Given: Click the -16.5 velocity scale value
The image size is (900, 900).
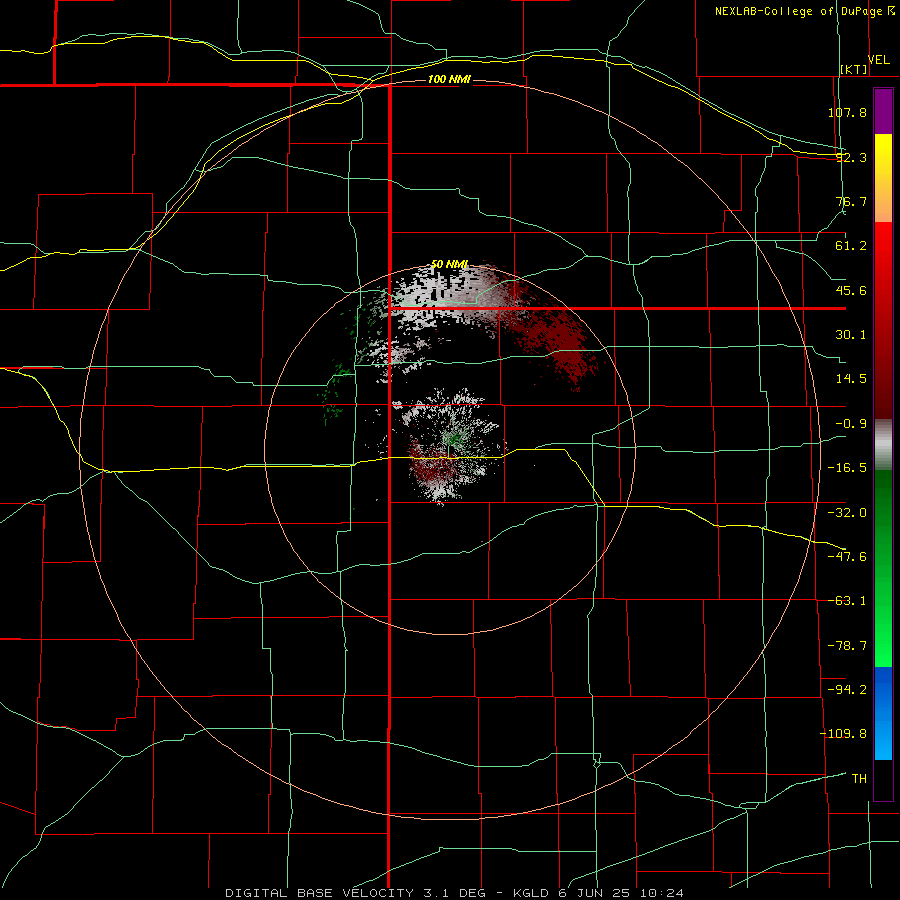Looking at the screenshot, I should 847,468.
